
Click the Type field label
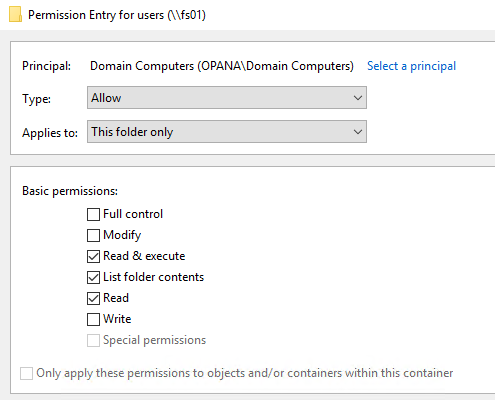(x=36, y=99)
